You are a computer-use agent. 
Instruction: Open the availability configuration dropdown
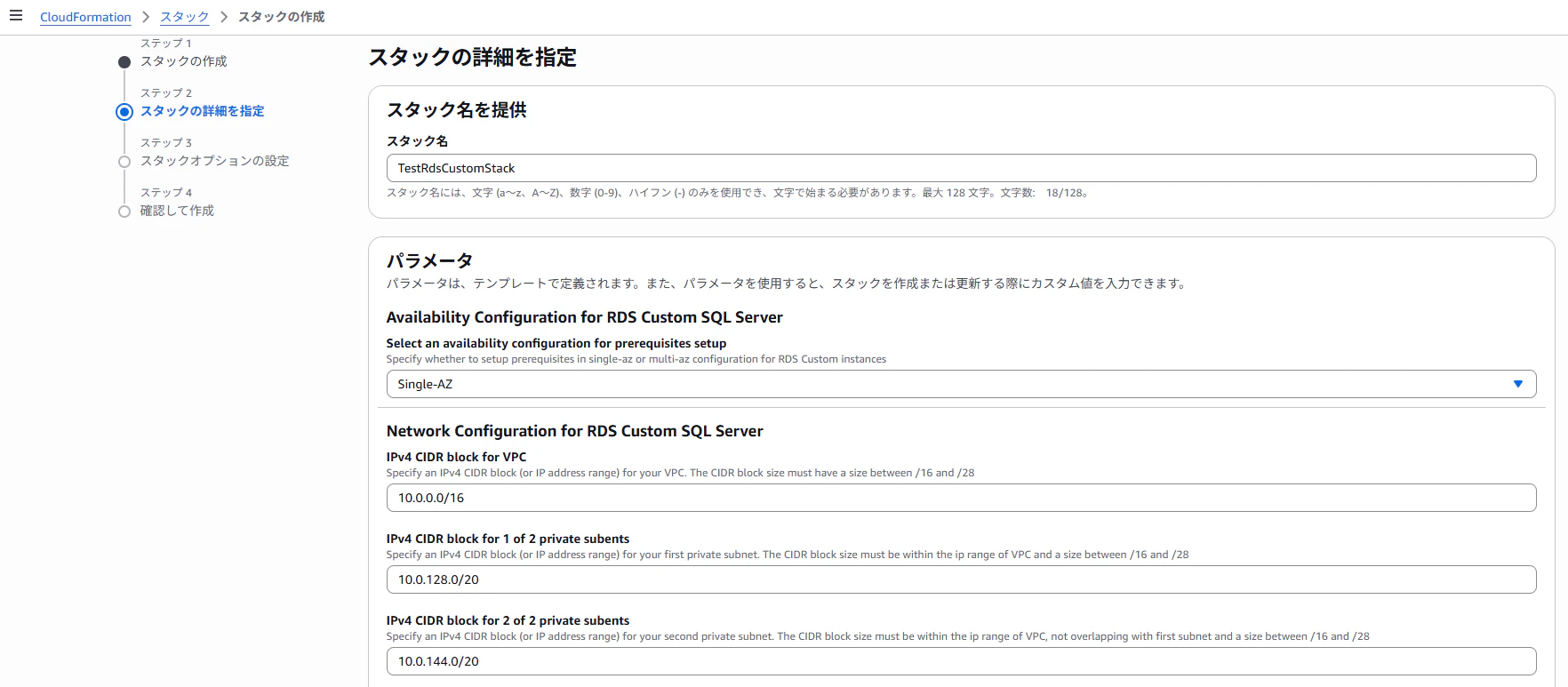[x=961, y=384]
